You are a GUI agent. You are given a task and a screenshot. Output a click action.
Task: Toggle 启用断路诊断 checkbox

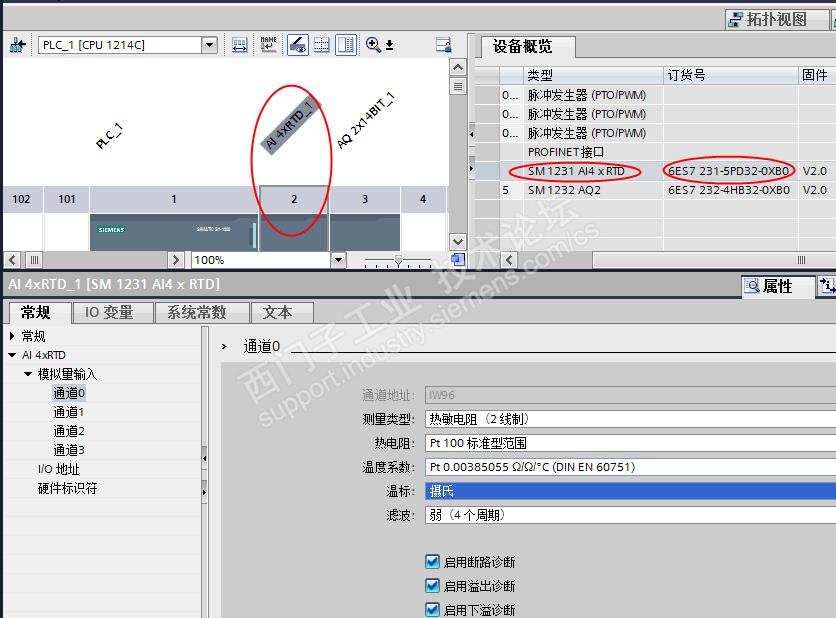(432, 562)
